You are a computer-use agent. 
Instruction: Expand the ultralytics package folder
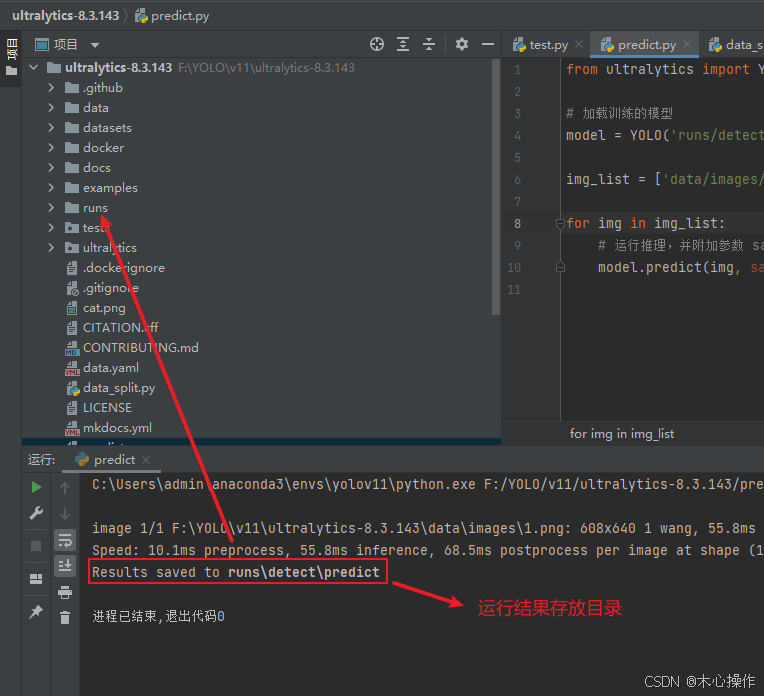[51, 247]
